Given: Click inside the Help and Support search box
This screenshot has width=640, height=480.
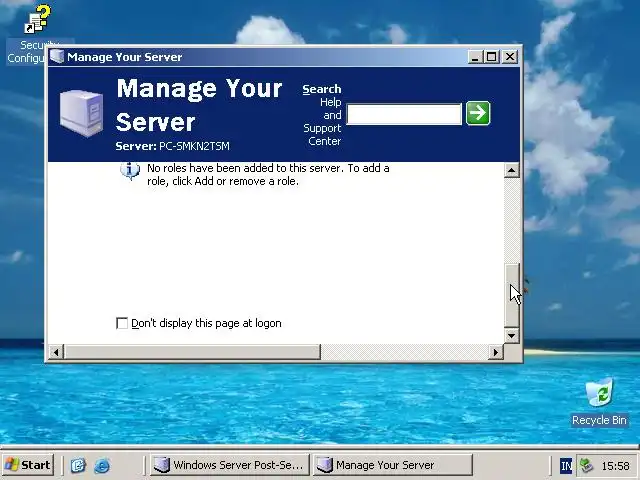Looking at the screenshot, I should [x=404, y=114].
